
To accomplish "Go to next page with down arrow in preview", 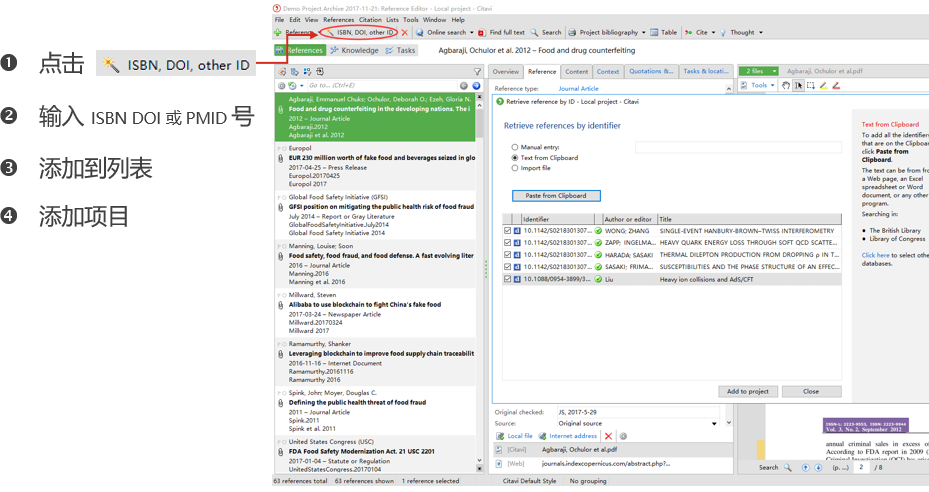I will tap(818, 467).
